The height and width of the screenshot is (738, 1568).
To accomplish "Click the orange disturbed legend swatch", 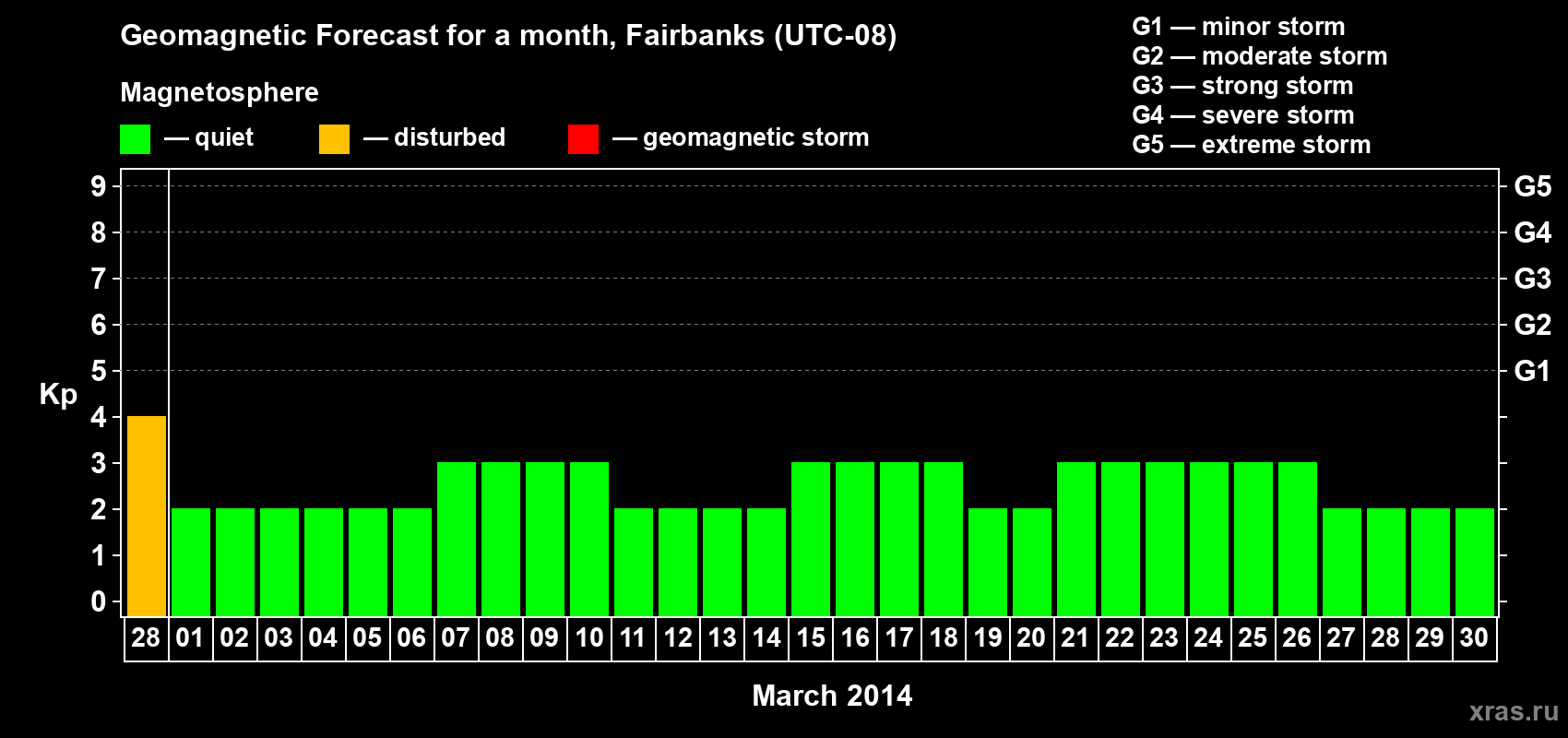I will coord(334,139).
